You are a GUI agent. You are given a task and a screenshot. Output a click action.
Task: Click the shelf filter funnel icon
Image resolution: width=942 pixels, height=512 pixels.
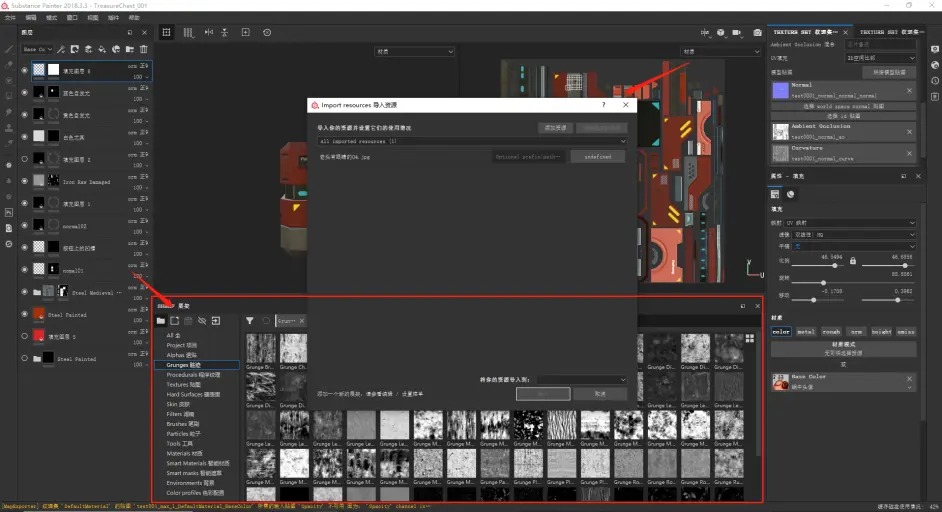[x=249, y=321]
